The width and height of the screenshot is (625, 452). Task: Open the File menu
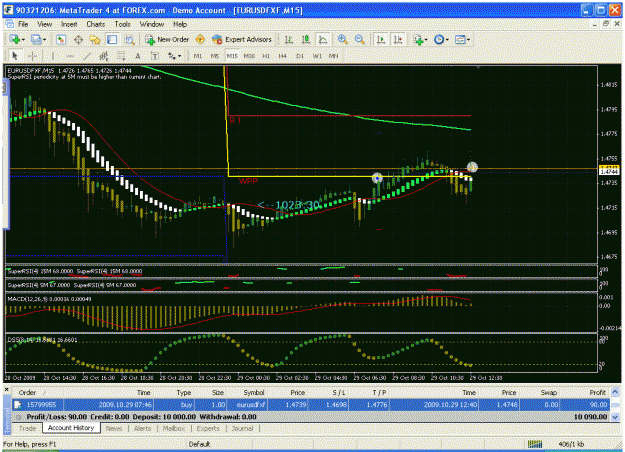pyautogui.click(x=23, y=24)
